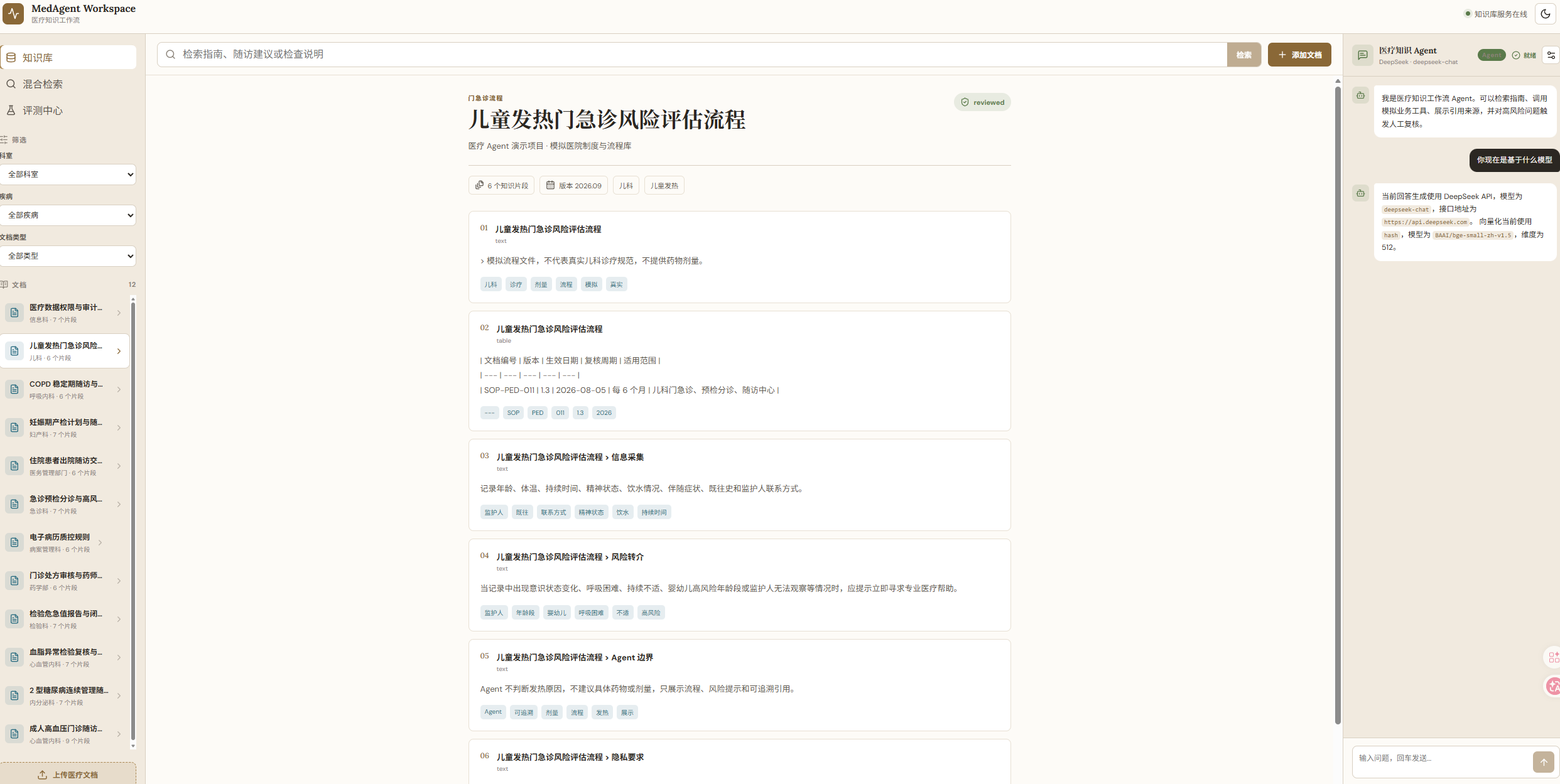The width and height of the screenshot is (1560, 784).
Task: Click the 添加文档 button
Action: (x=1299, y=55)
